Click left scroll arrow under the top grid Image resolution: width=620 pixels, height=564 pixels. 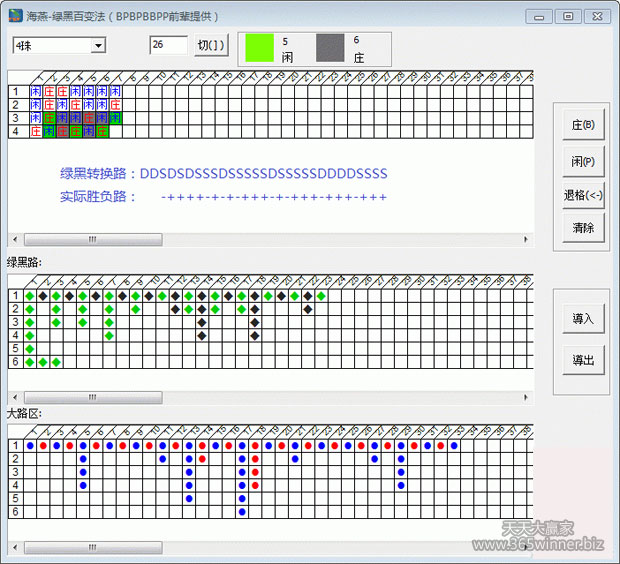15,239
